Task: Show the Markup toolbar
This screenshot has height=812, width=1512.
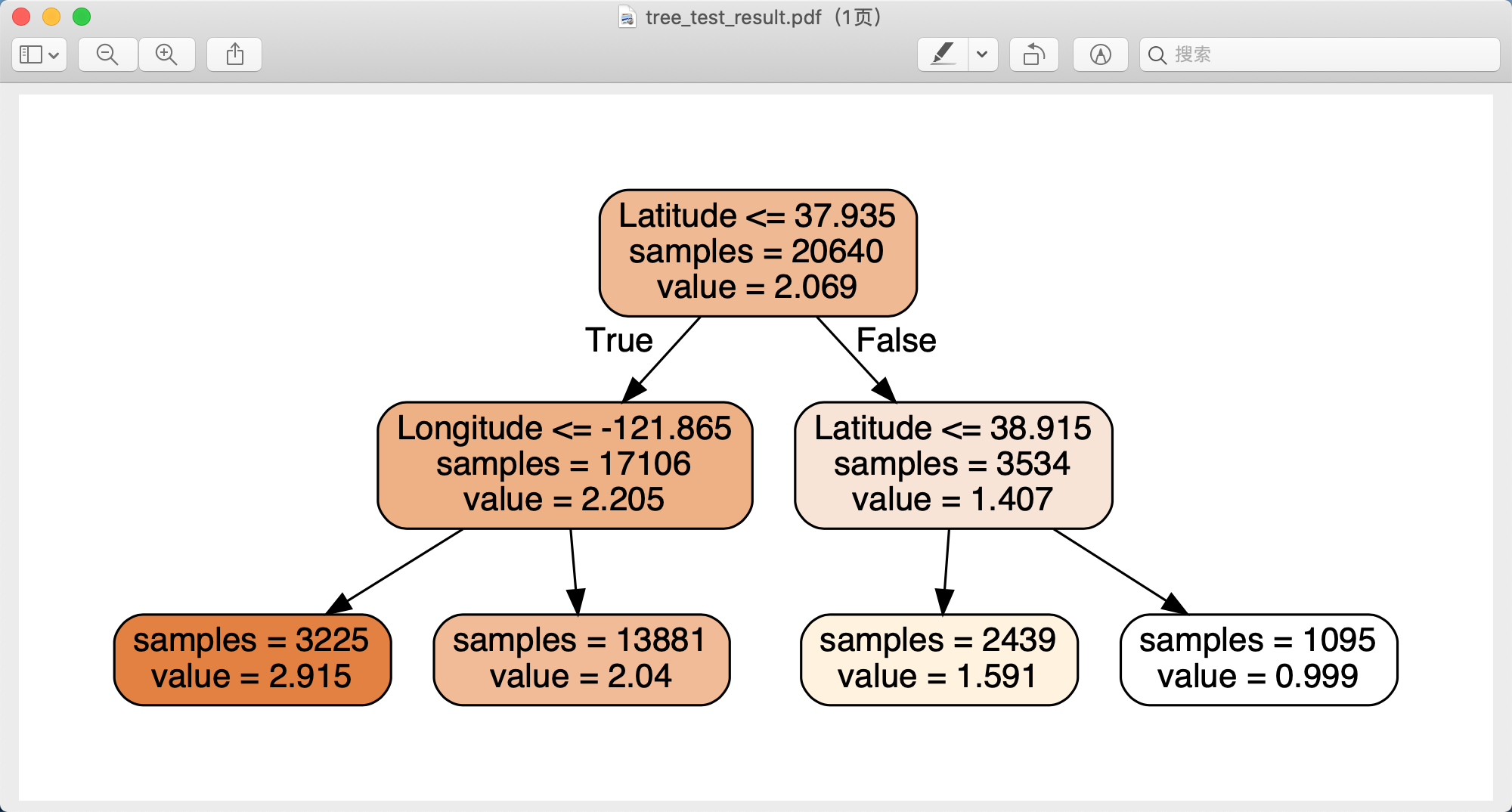Action: (x=1101, y=54)
